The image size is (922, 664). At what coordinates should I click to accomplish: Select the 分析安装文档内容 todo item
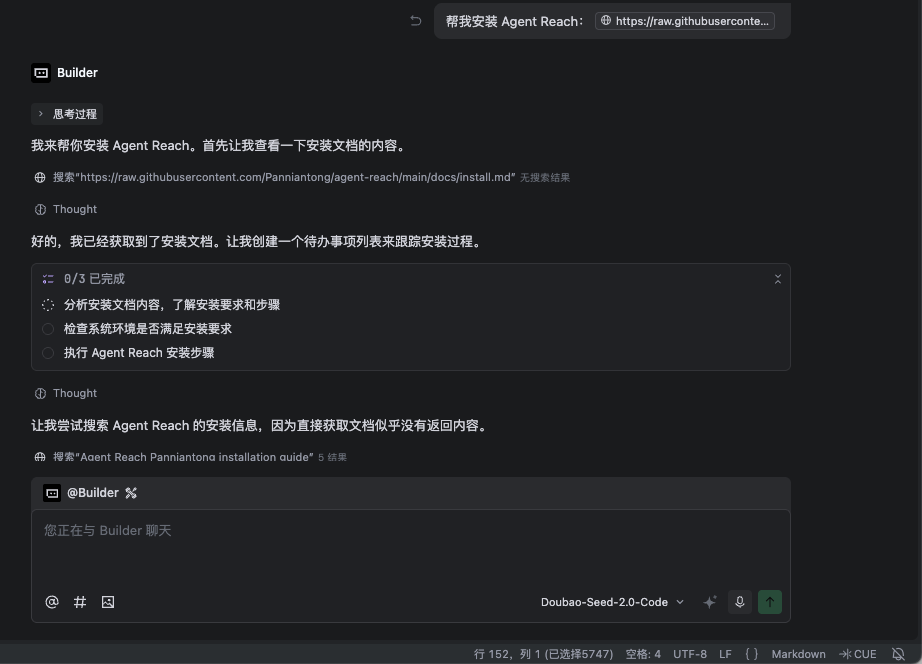[172, 305]
